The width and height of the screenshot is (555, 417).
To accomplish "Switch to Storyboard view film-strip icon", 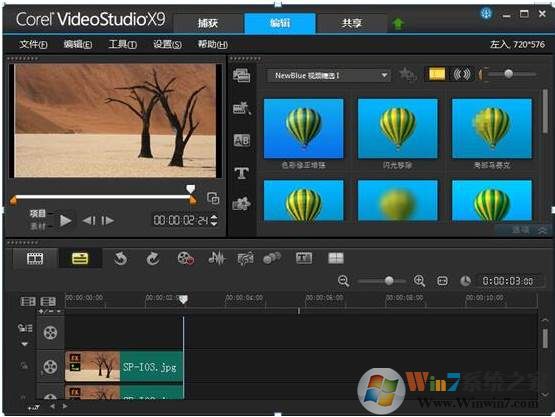I will point(35,258).
